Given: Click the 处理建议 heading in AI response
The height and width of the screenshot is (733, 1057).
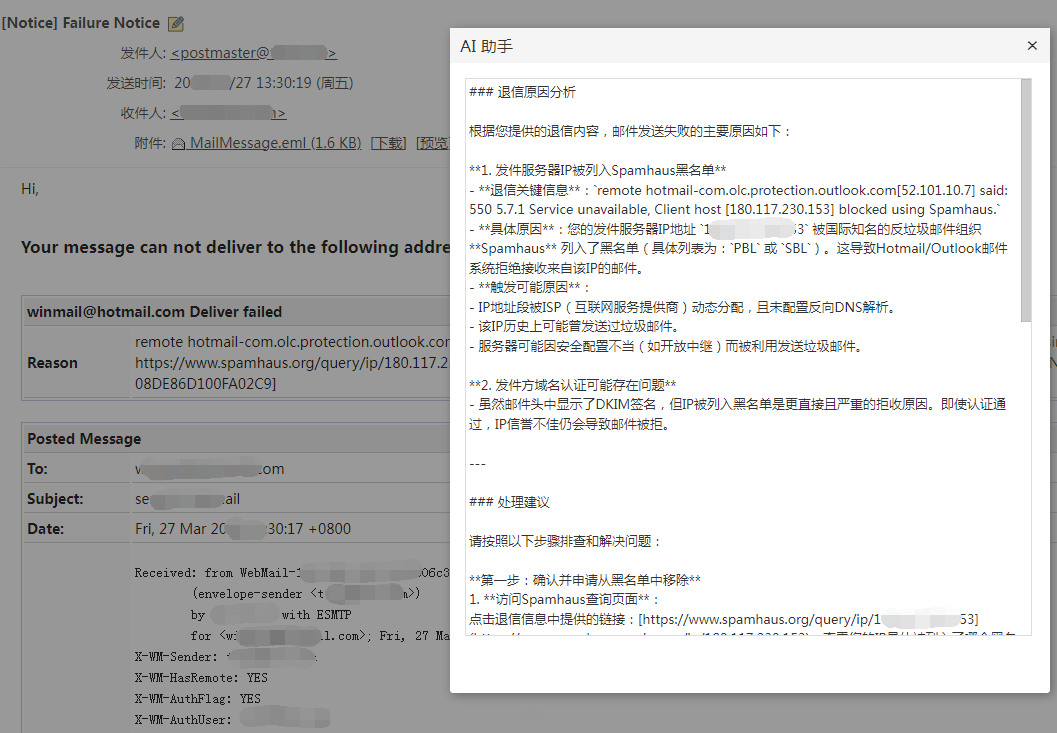Looking at the screenshot, I should pos(523,502).
